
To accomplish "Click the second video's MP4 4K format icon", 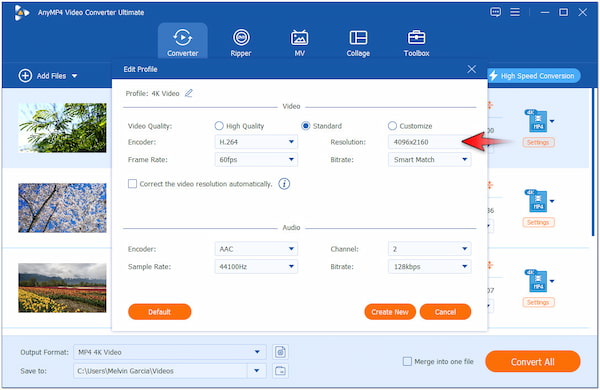I will tap(536, 201).
